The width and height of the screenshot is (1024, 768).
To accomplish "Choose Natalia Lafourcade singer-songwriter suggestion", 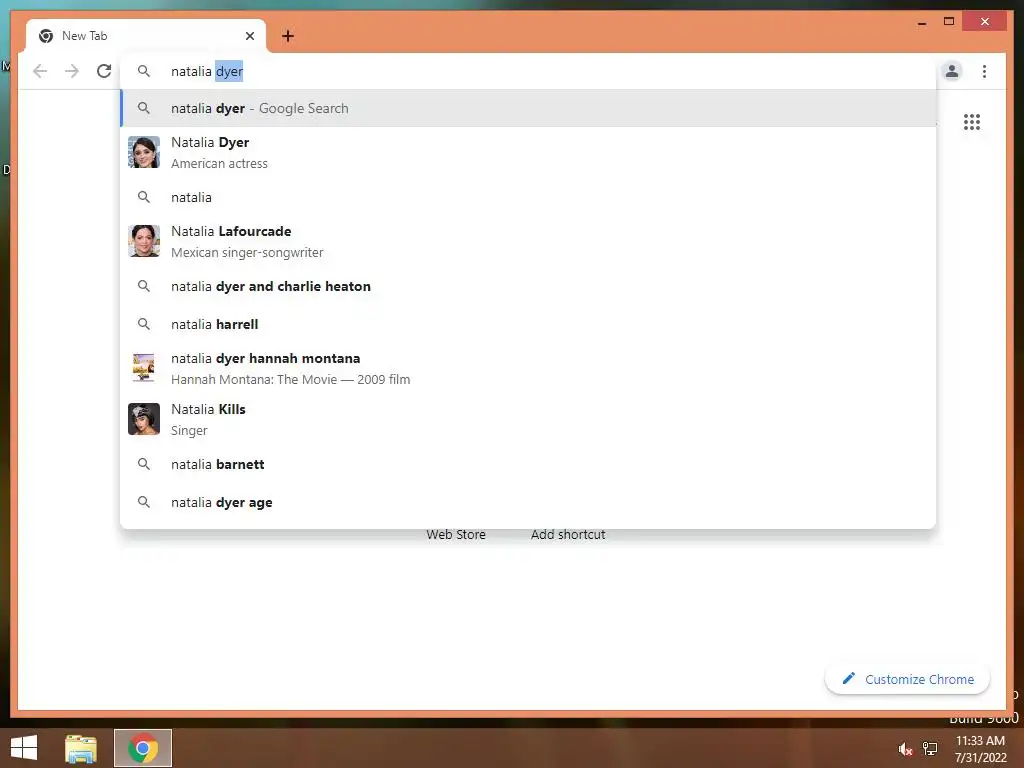I will [x=528, y=242].
